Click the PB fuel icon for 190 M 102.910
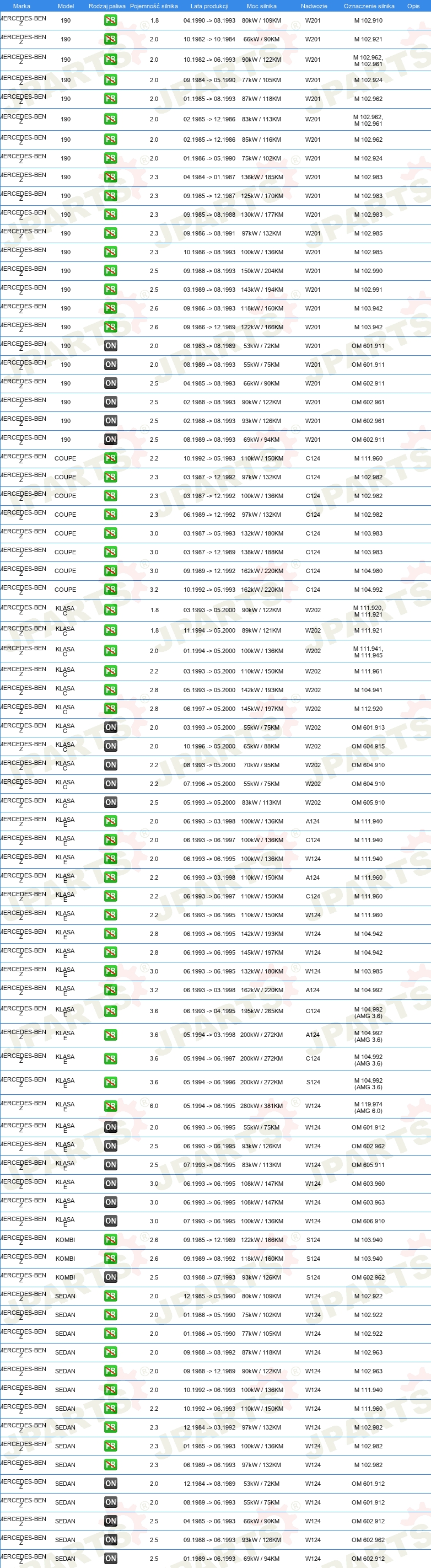This screenshot has height=1568, width=431. coord(110,20)
